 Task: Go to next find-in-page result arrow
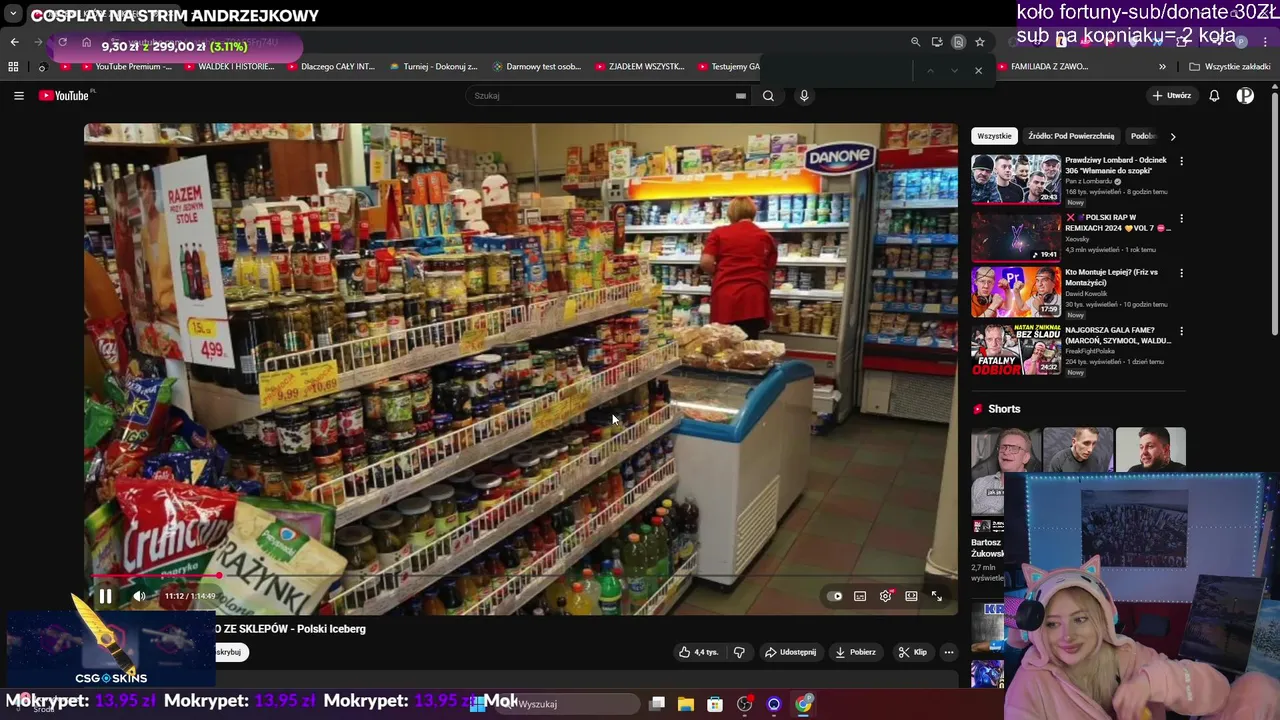pos(954,70)
